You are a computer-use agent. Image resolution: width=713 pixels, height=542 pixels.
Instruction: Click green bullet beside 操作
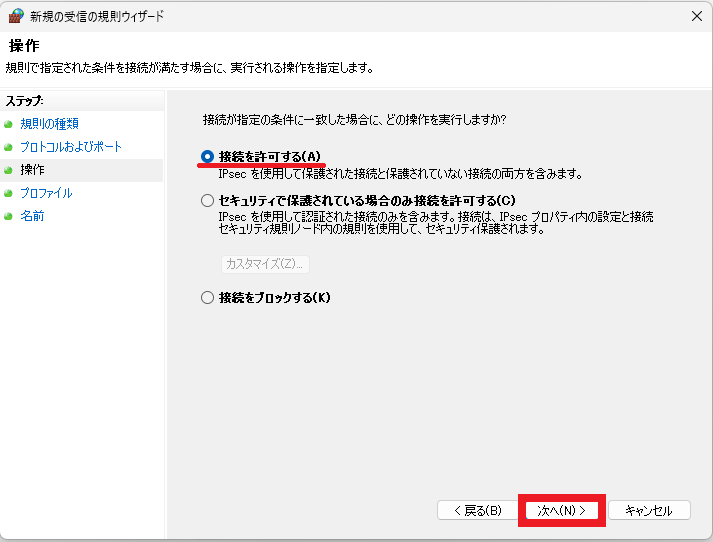click(8, 171)
